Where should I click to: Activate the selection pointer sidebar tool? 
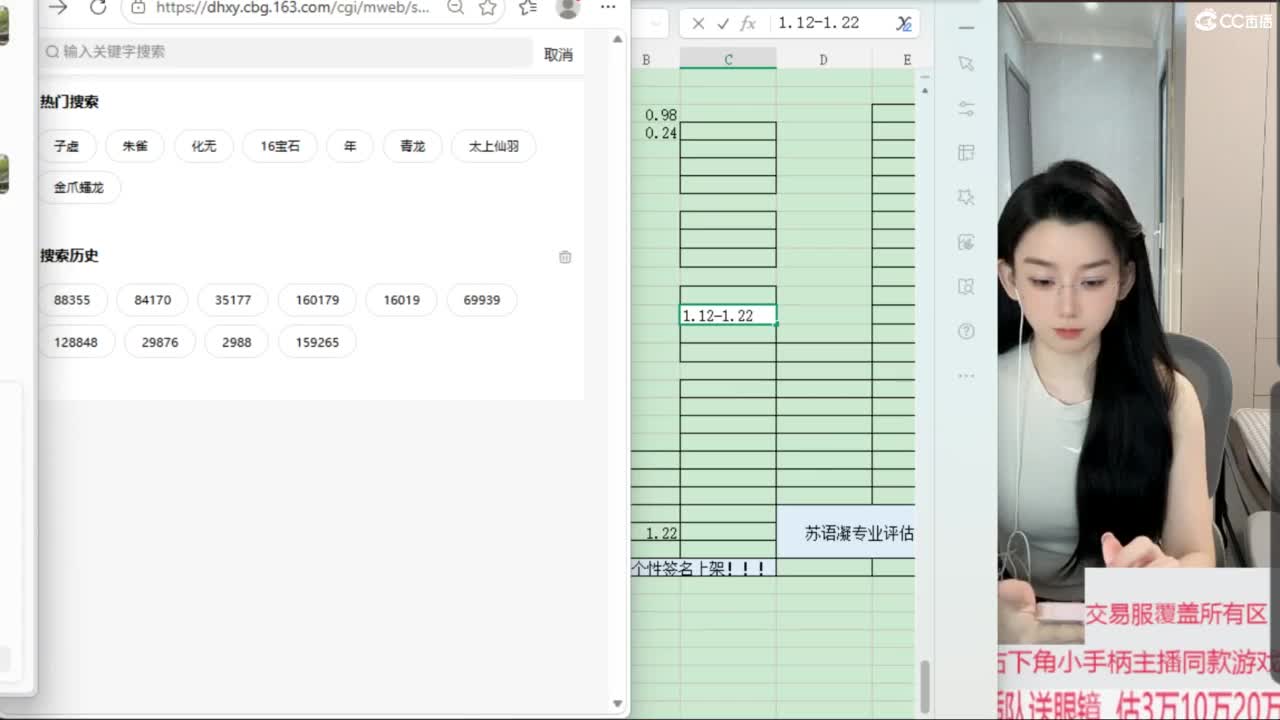[965, 63]
